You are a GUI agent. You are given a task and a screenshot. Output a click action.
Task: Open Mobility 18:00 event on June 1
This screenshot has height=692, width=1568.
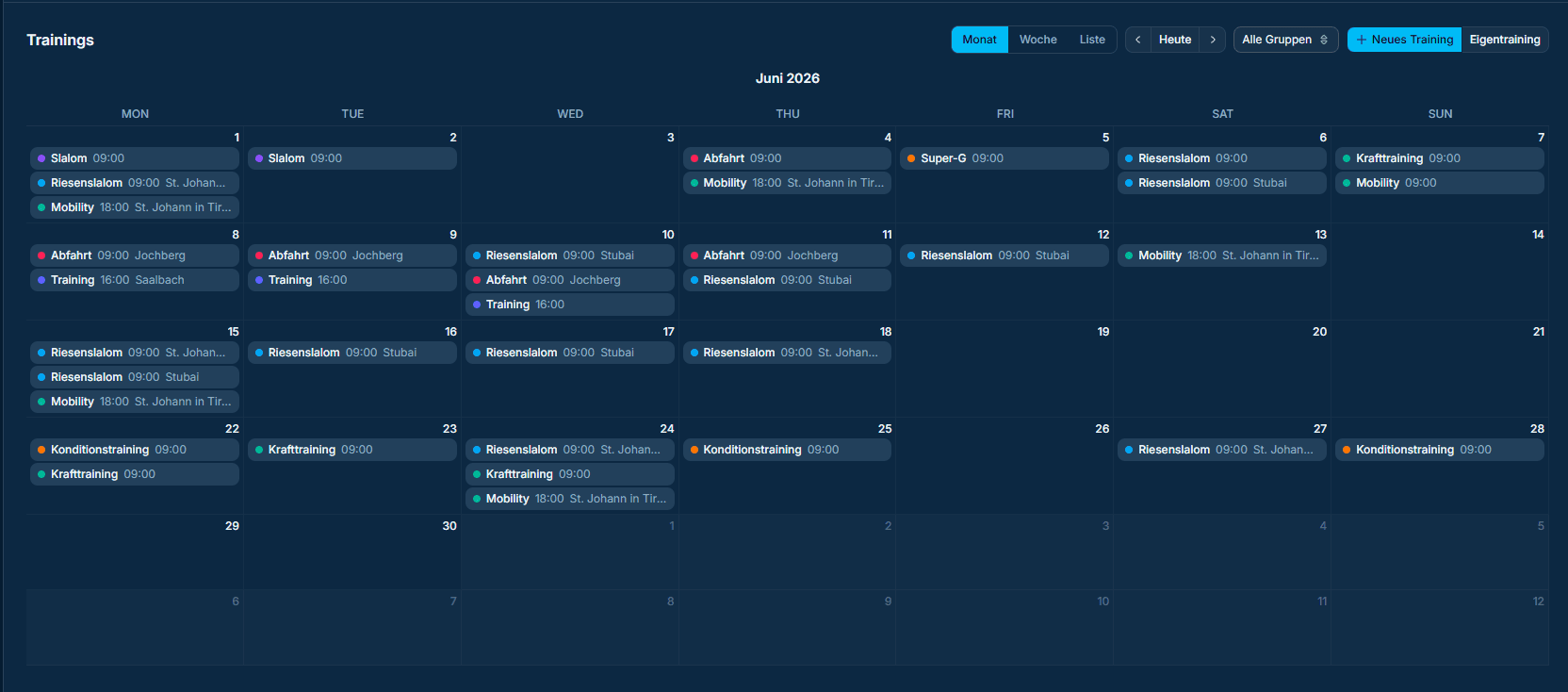pos(135,207)
